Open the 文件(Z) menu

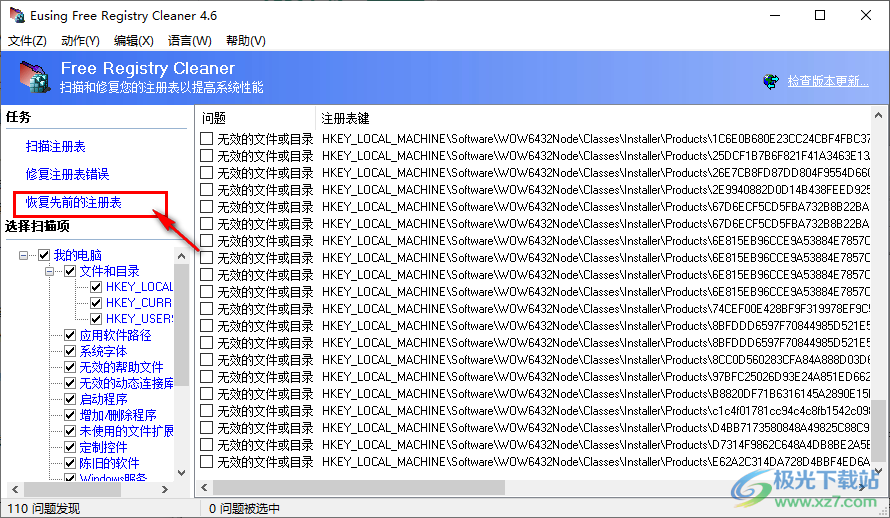pyautogui.click(x=27, y=41)
